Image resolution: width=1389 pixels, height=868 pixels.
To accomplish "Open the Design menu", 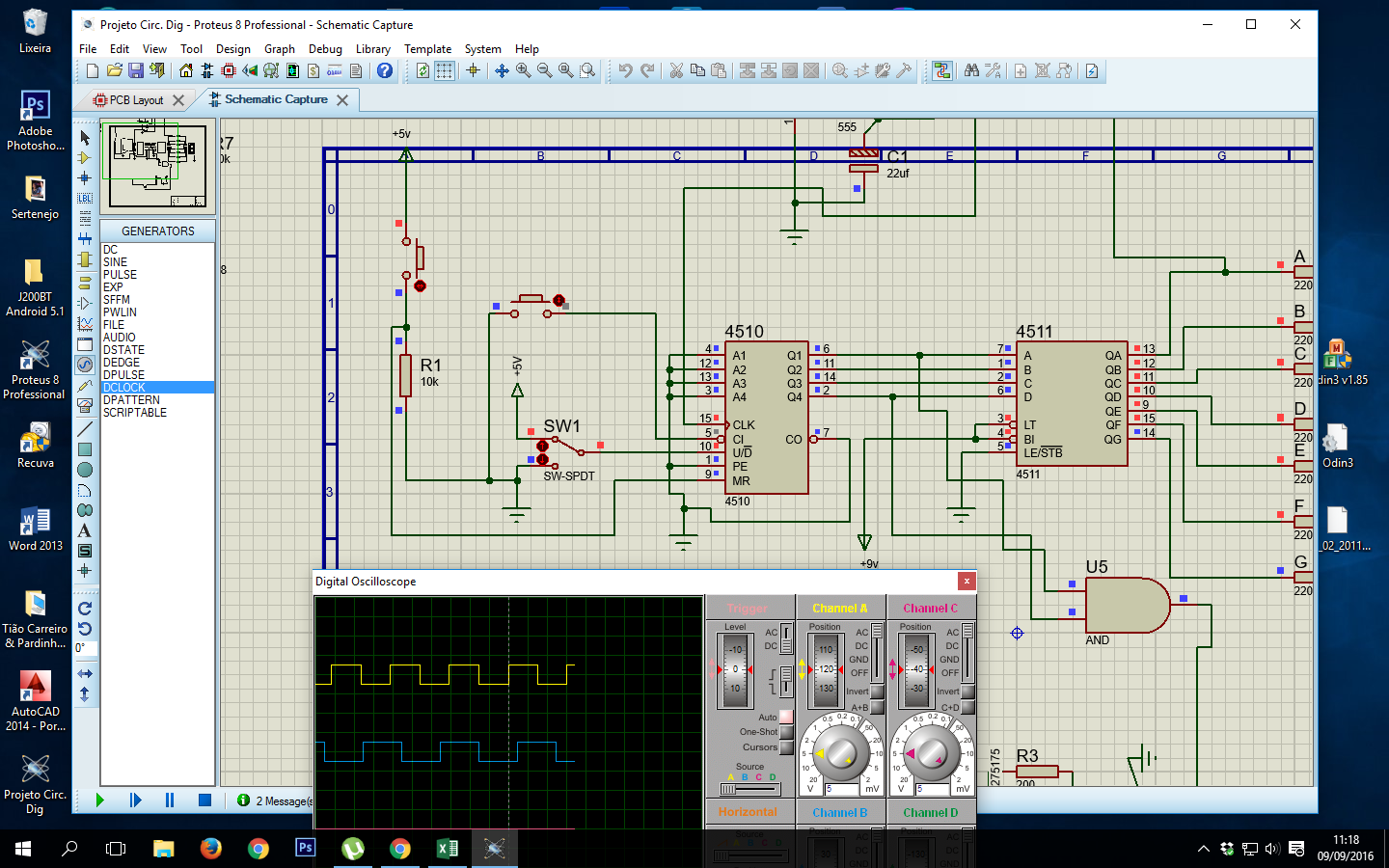I will coord(233,49).
